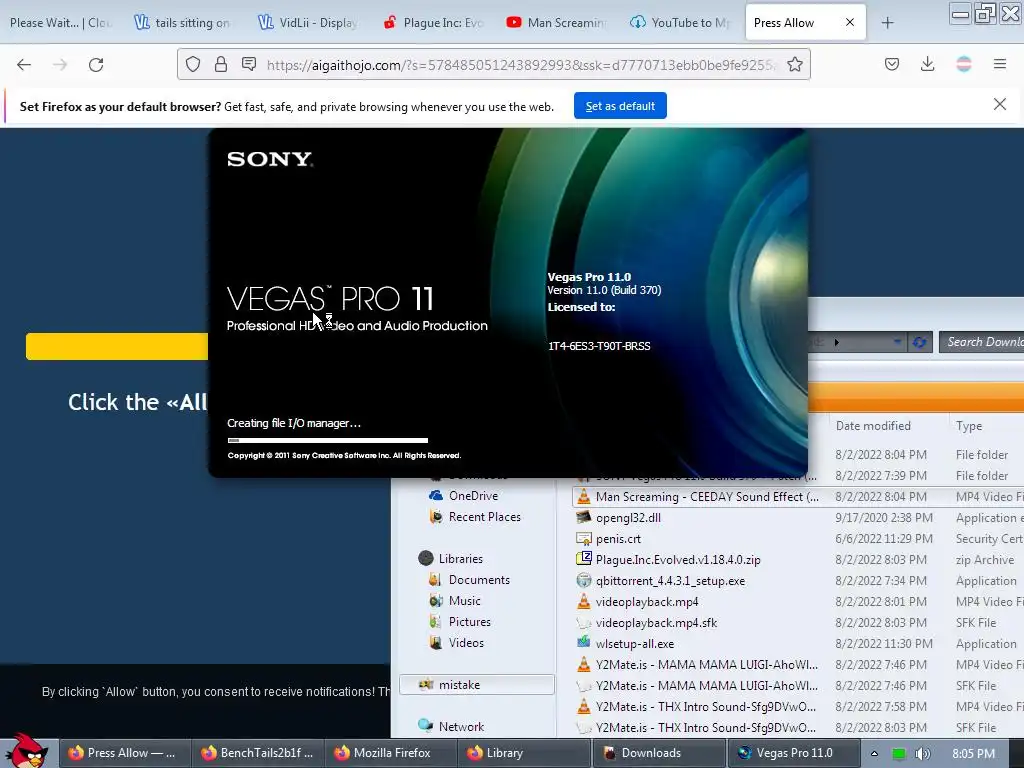This screenshot has width=1024, height=768.
Task: Select wlsetup-all.exe file
Action: (635, 643)
